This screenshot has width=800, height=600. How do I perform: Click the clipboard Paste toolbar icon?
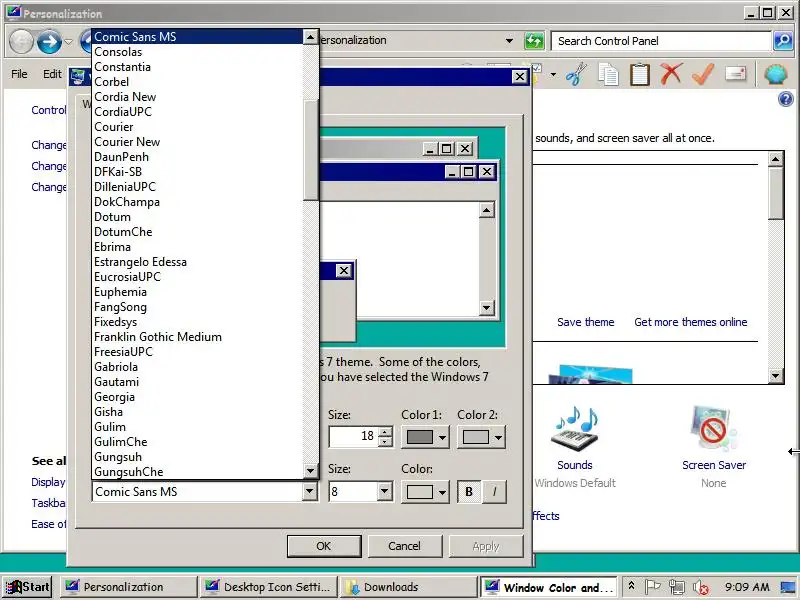[x=640, y=74]
